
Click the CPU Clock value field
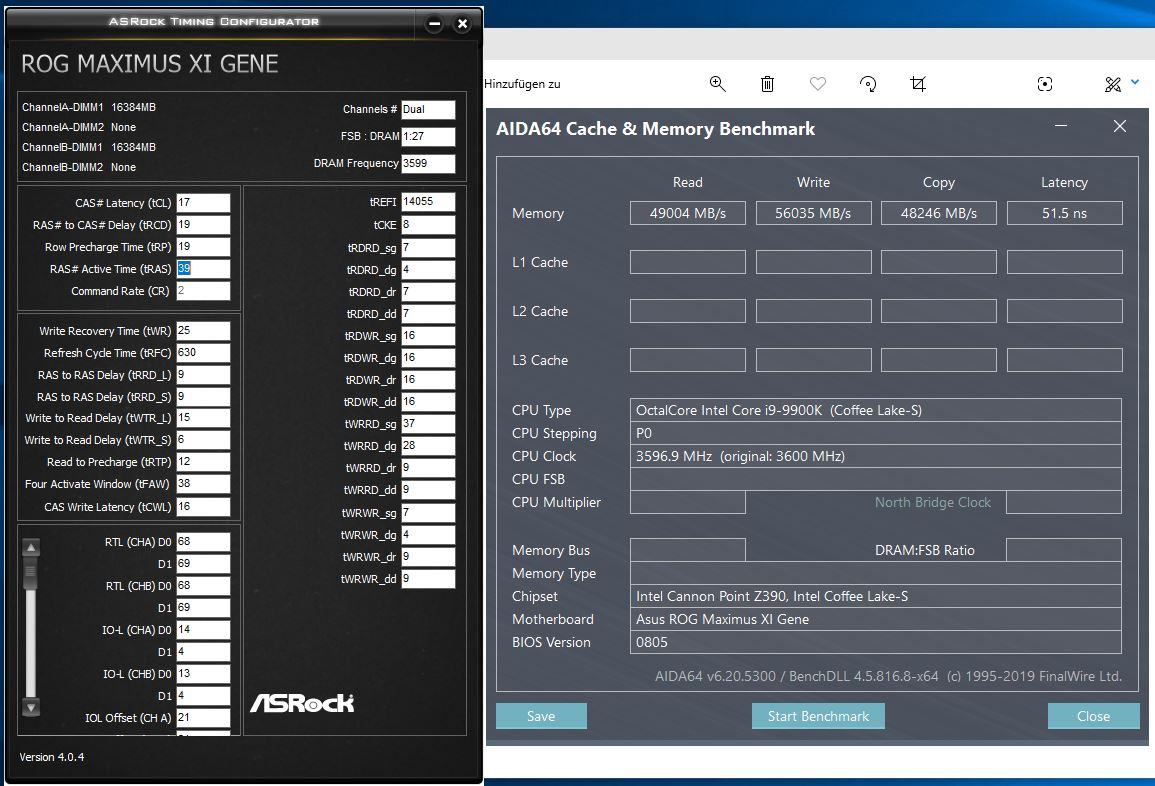tap(876, 456)
